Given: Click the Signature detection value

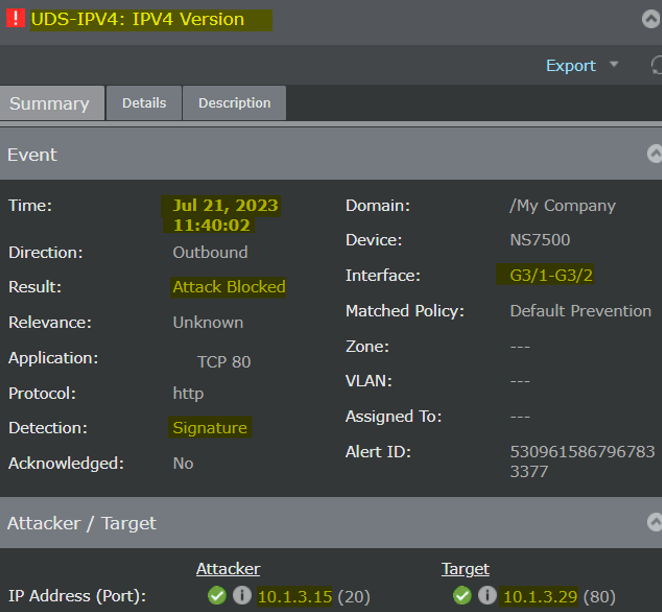Looking at the screenshot, I should [x=210, y=428].
